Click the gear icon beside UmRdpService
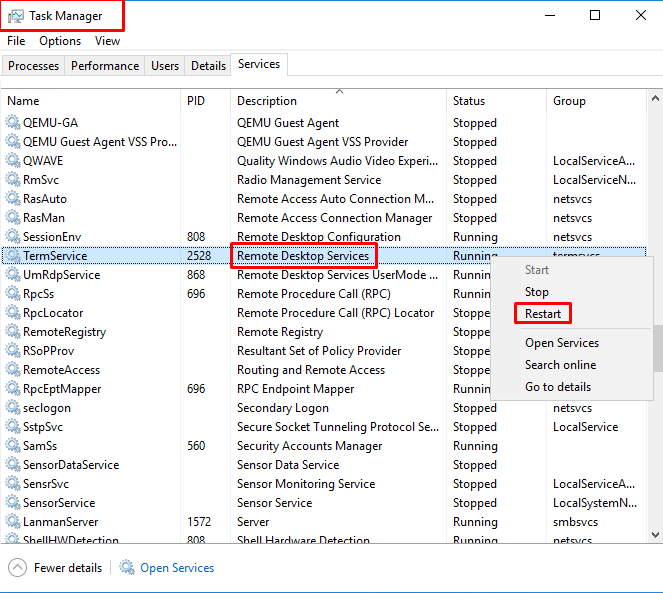The image size is (663, 593). pyautogui.click(x=13, y=275)
